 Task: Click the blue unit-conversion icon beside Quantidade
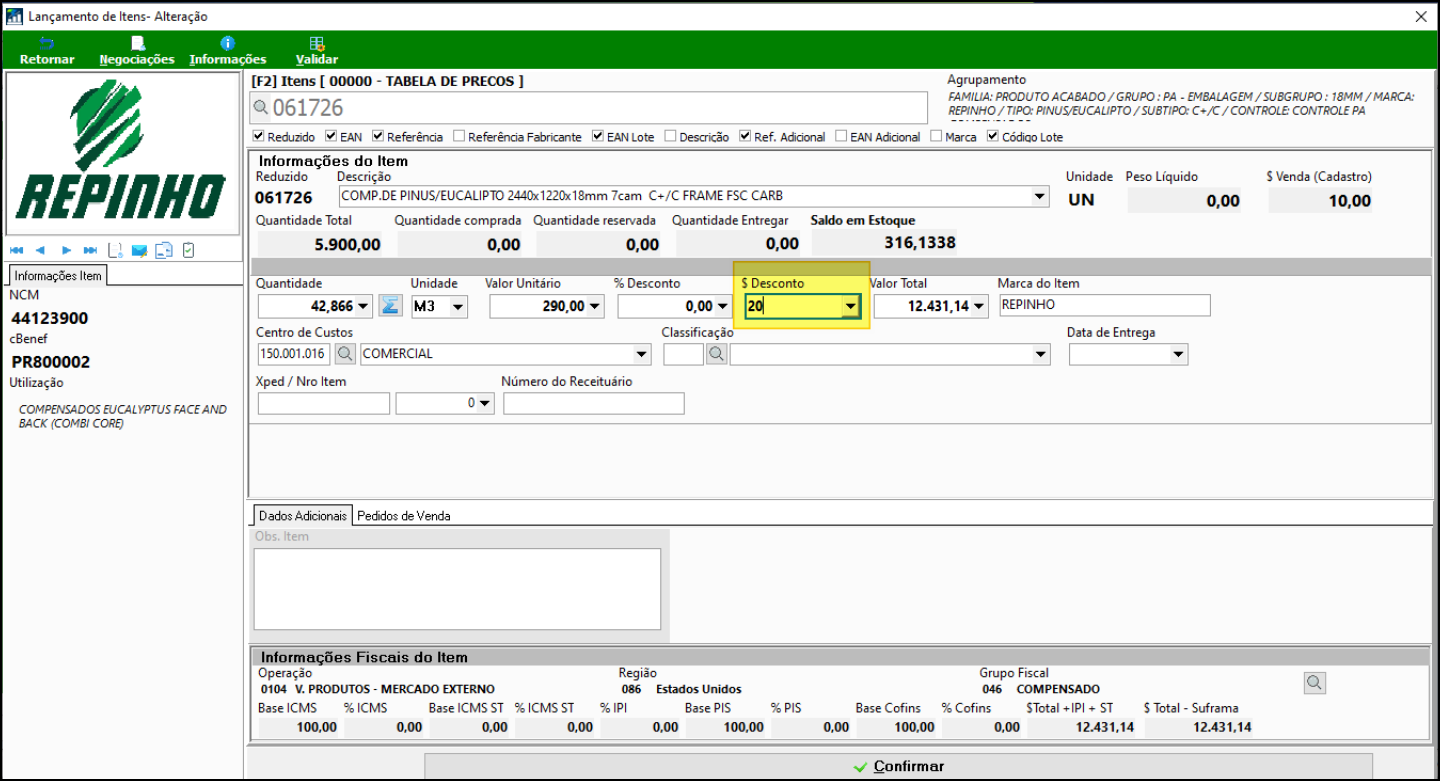pyautogui.click(x=390, y=305)
